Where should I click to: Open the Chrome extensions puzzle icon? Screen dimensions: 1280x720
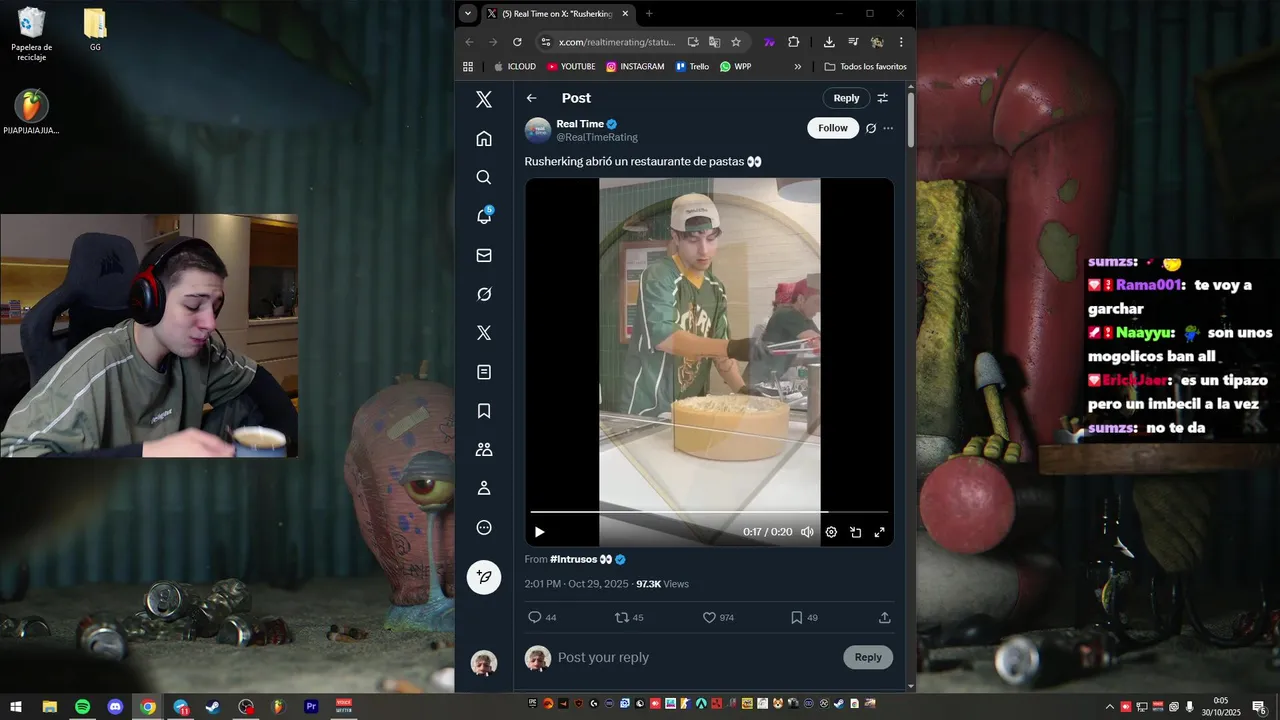coord(793,42)
